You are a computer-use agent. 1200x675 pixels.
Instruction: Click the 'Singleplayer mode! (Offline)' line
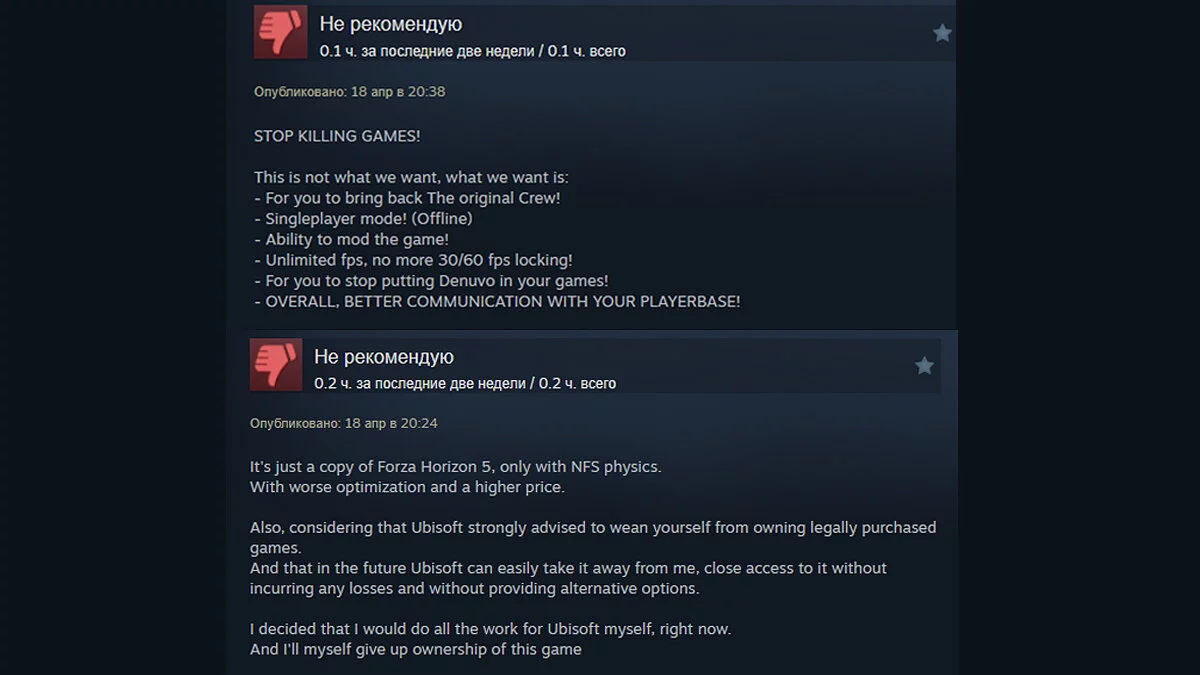[363, 219]
